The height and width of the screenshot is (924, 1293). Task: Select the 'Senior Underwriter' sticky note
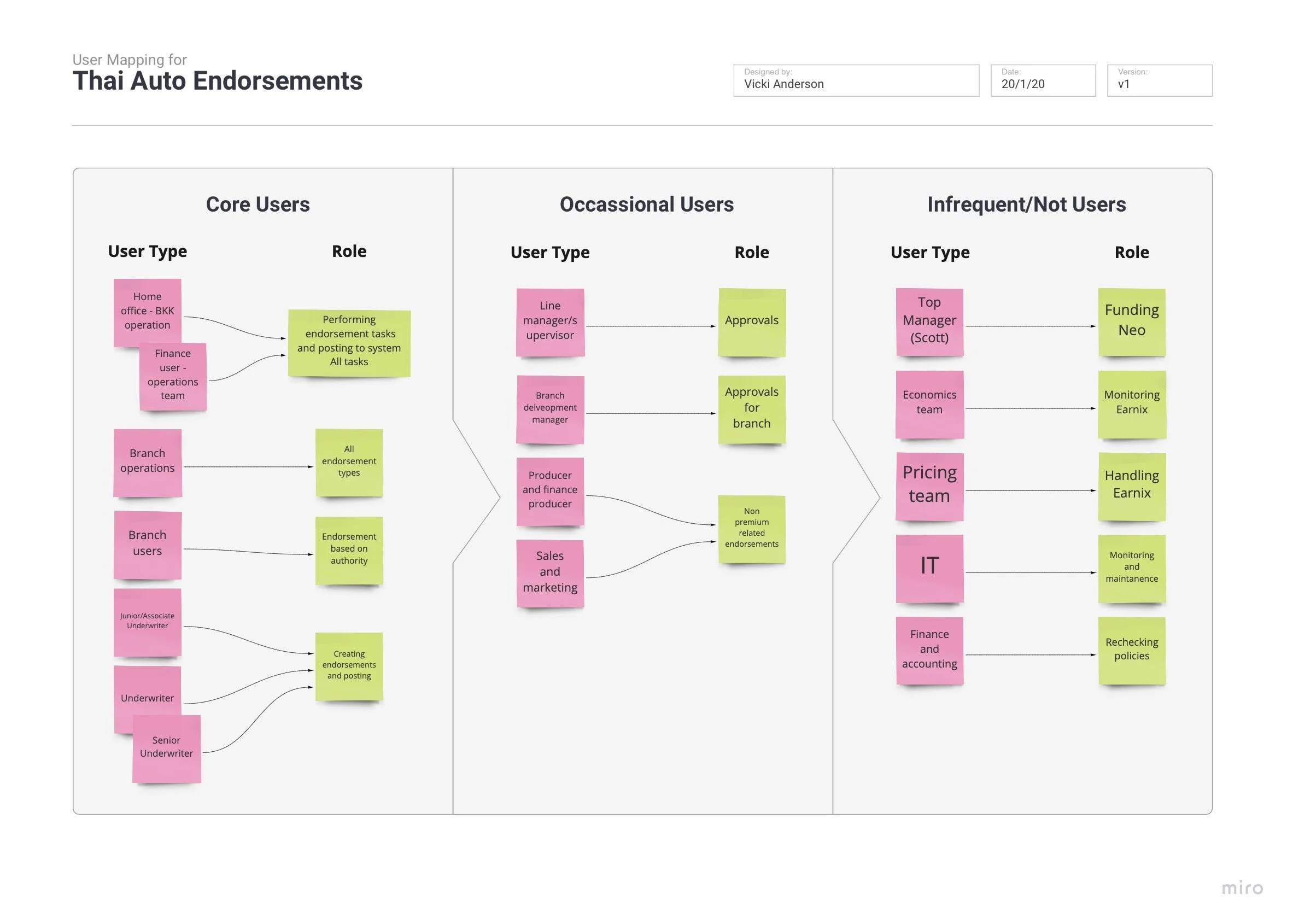click(x=166, y=747)
